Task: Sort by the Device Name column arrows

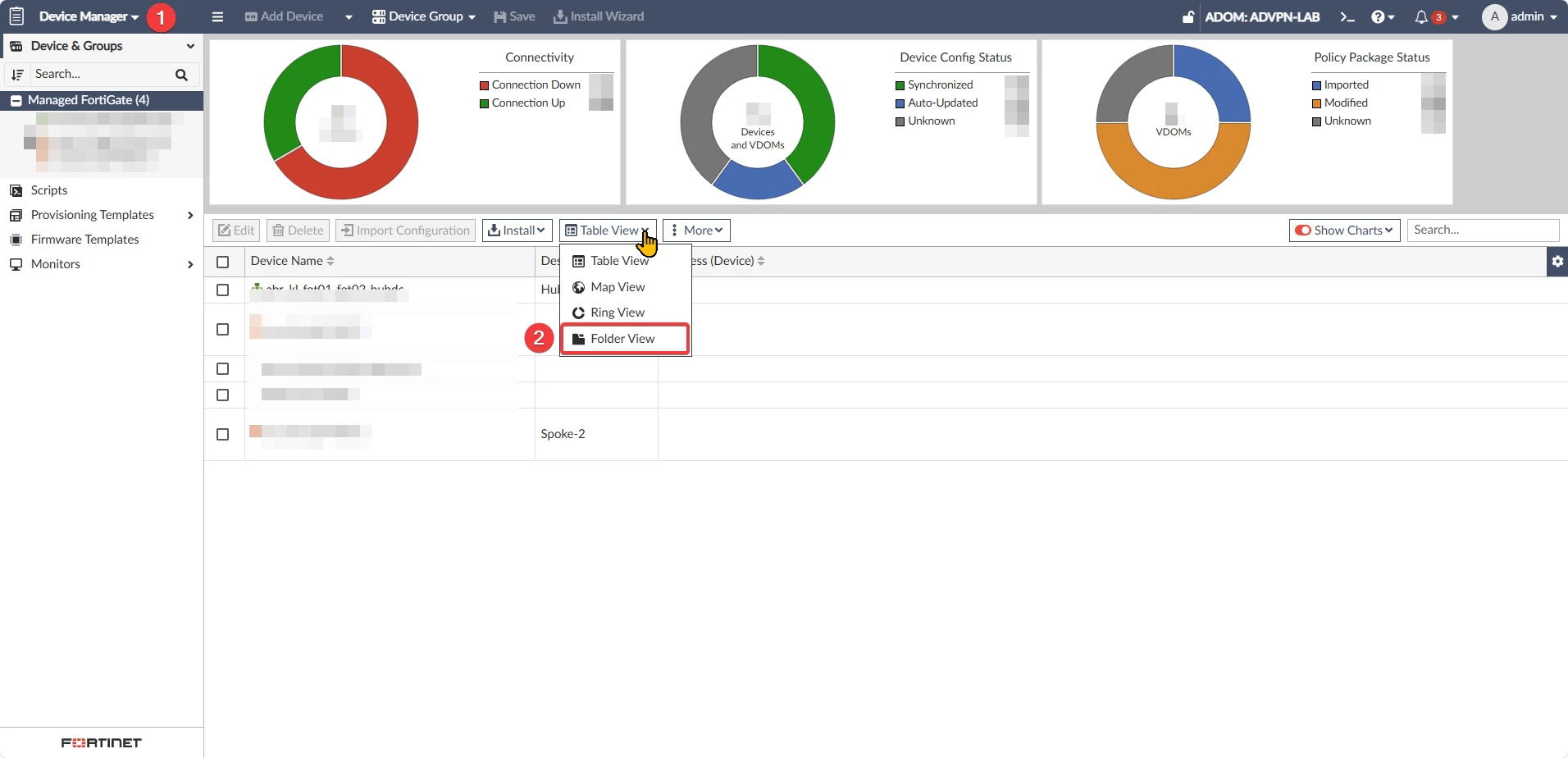Action: click(330, 261)
